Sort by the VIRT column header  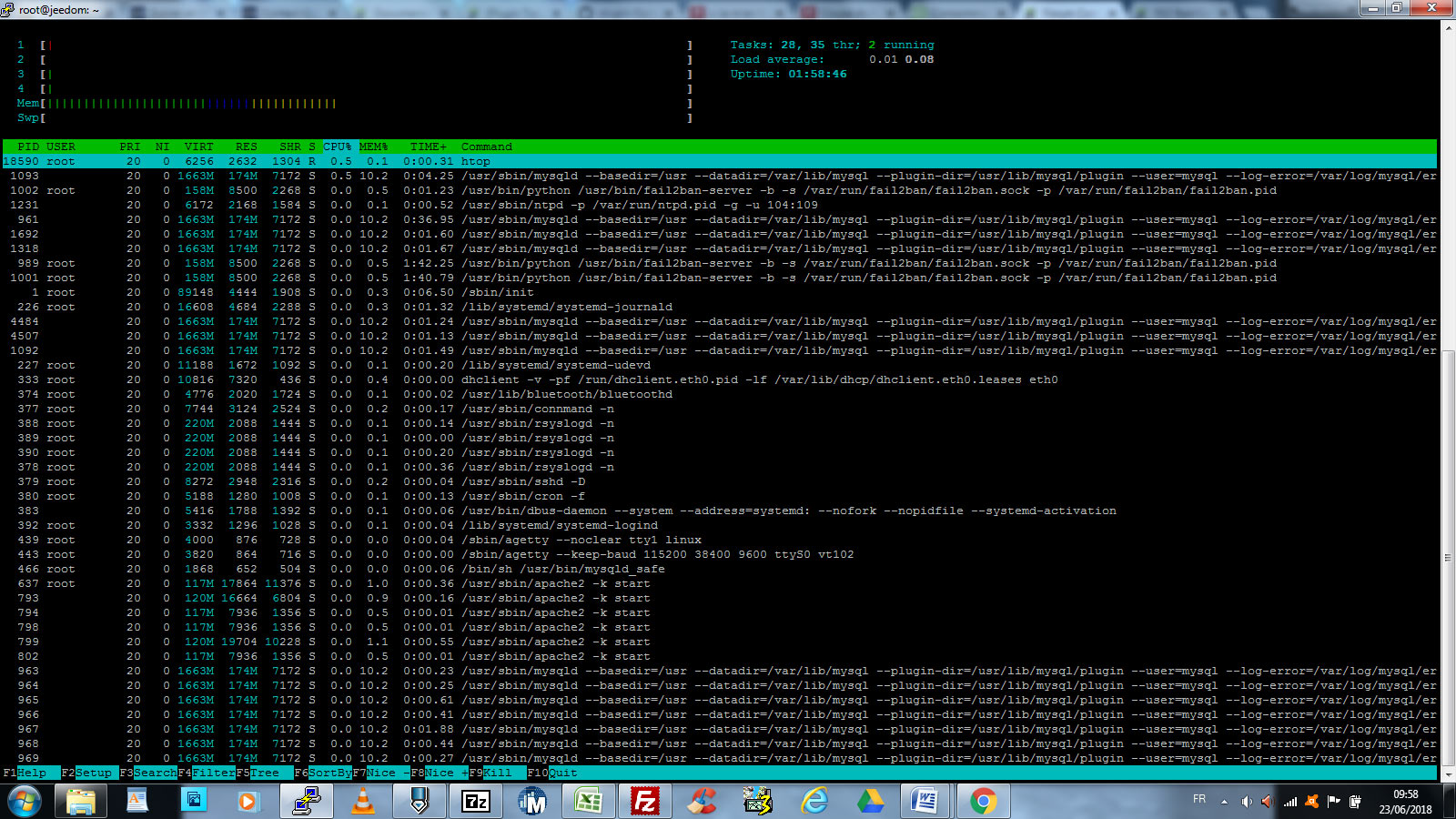coord(199,147)
